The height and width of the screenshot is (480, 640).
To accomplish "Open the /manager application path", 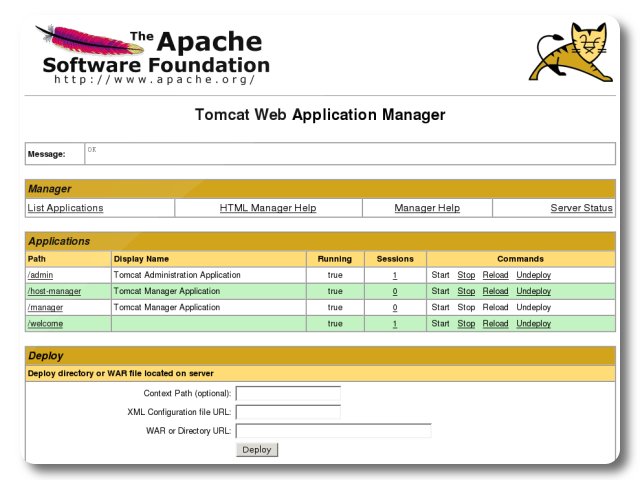I will point(45,307).
